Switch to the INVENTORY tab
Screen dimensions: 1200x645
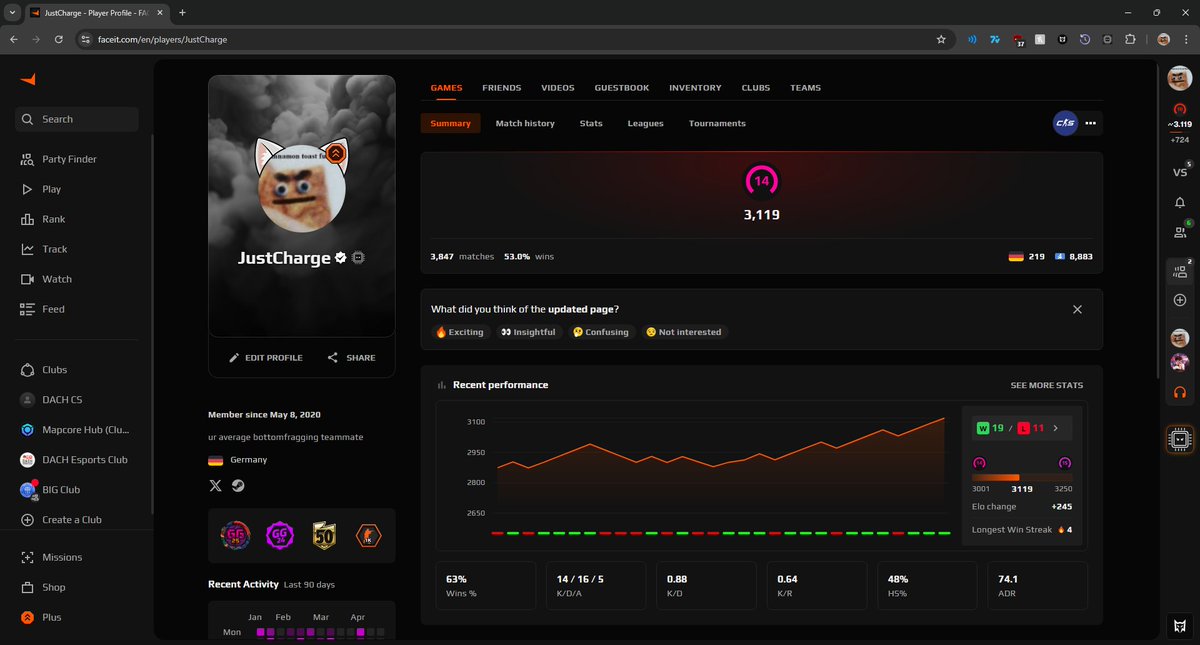click(x=695, y=88)
